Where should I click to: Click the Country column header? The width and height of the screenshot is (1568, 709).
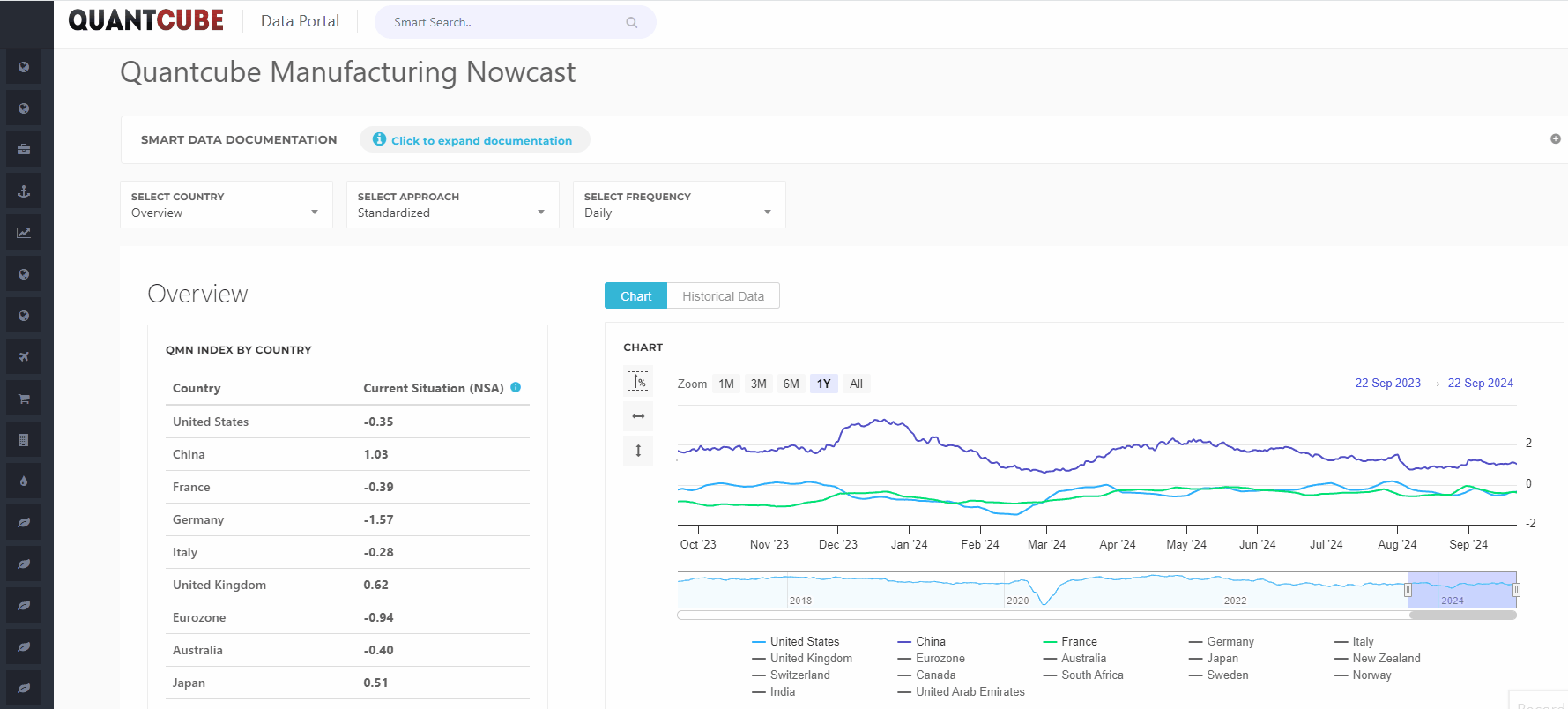(197, 388)
